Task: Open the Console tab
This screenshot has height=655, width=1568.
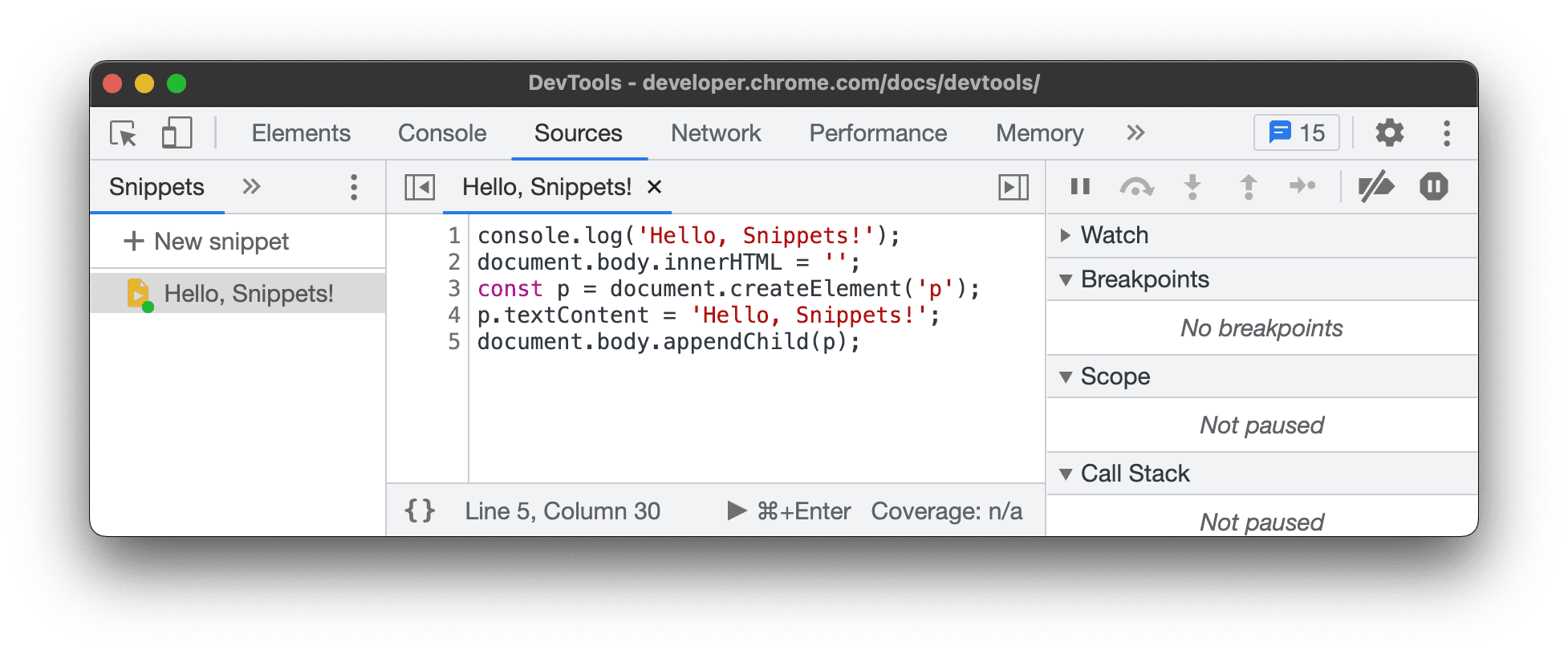Action: [x=442, y=133]
